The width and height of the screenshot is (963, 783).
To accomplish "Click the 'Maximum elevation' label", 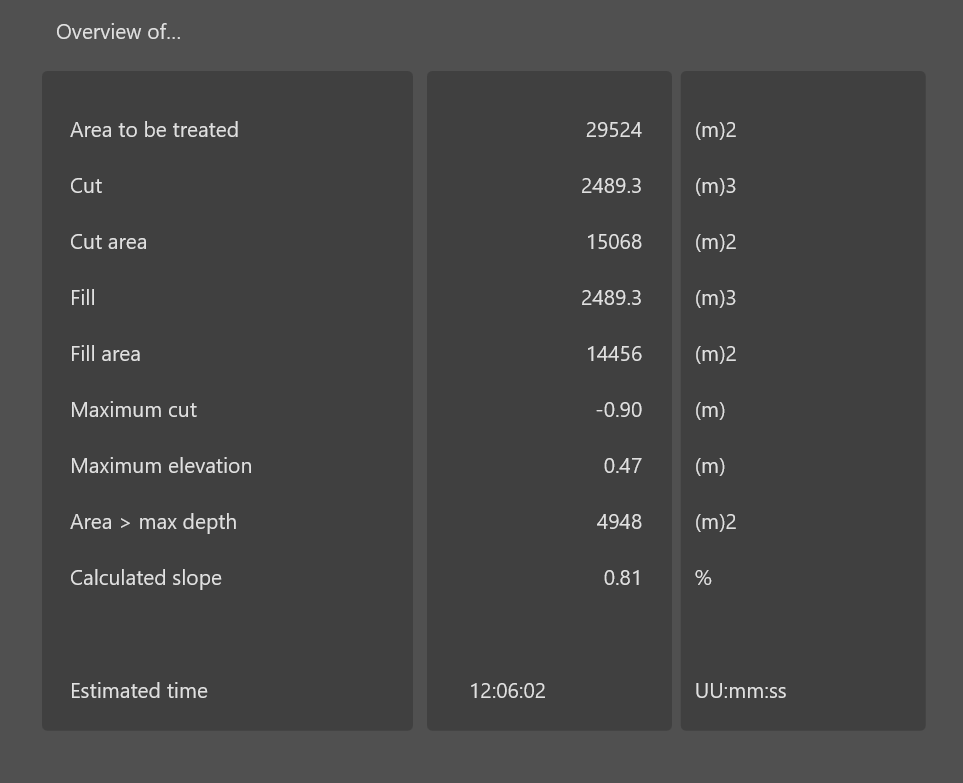I will coord(161,466).
